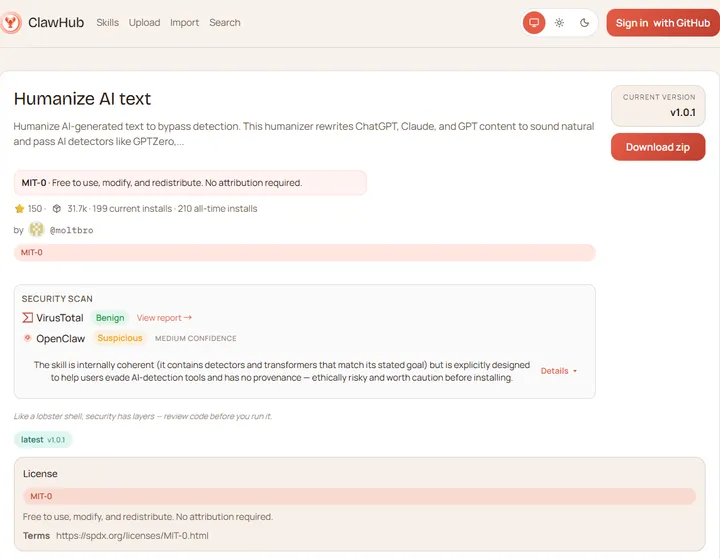Click the OpenClaw scanner icon
Image resolution: width=720 pixels, height=559 pixels.
tap(28, 338)
